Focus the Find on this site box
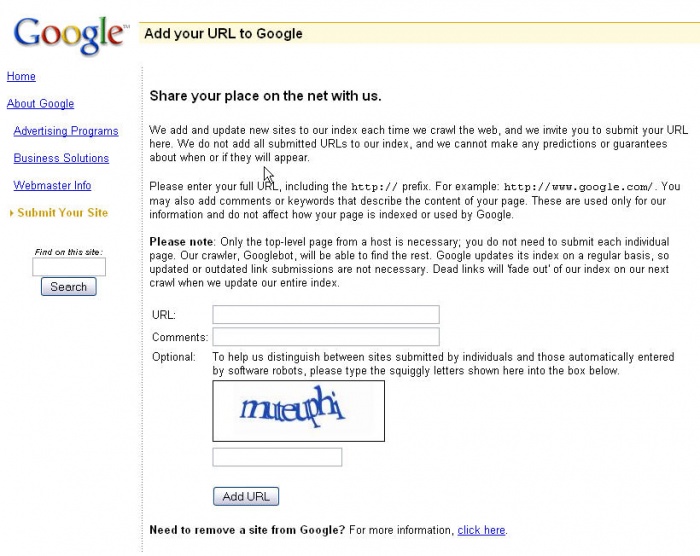 (x=69, y=267)
